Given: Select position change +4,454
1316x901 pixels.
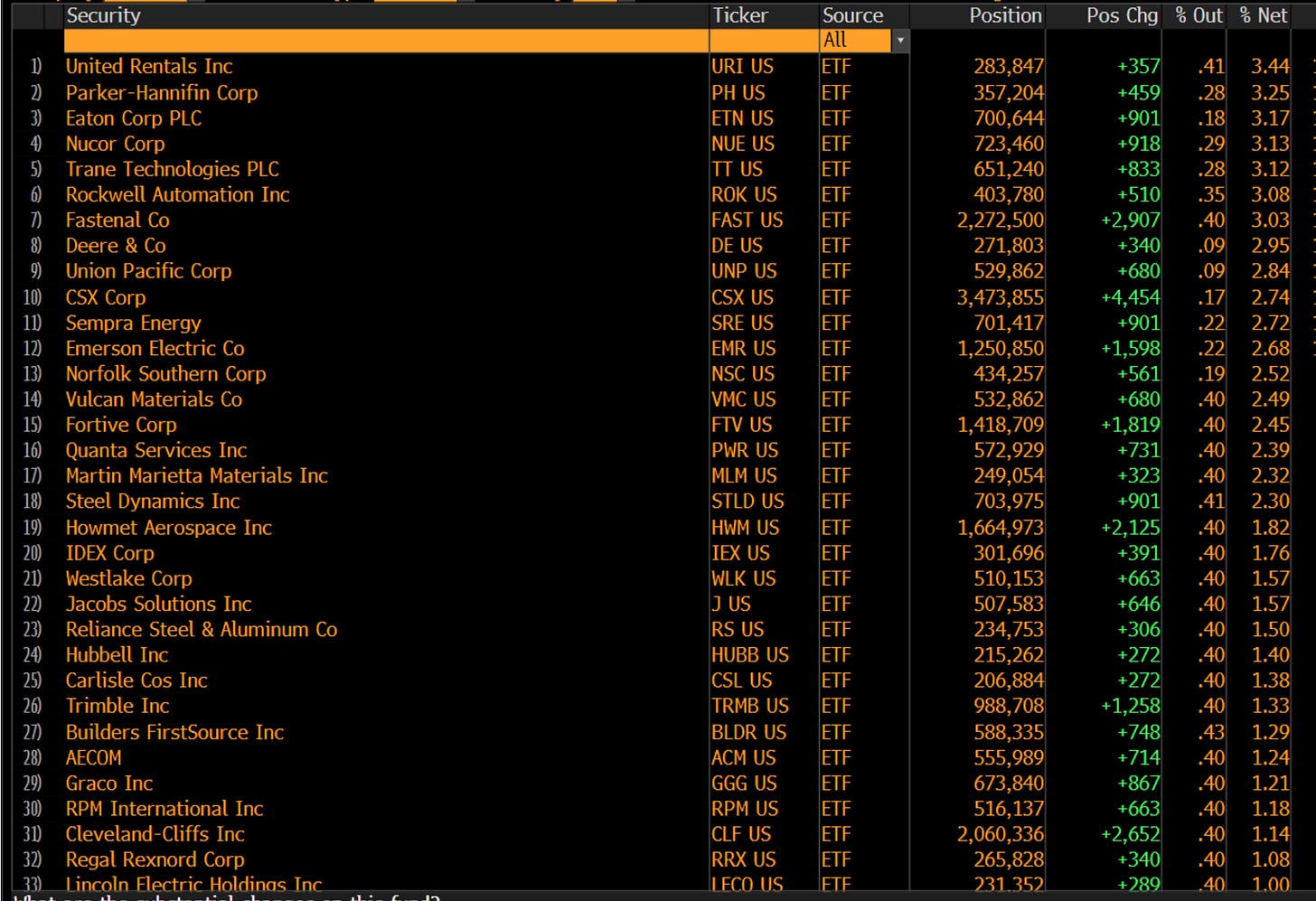Looking at the screenshot, I should coord(1131,297).
